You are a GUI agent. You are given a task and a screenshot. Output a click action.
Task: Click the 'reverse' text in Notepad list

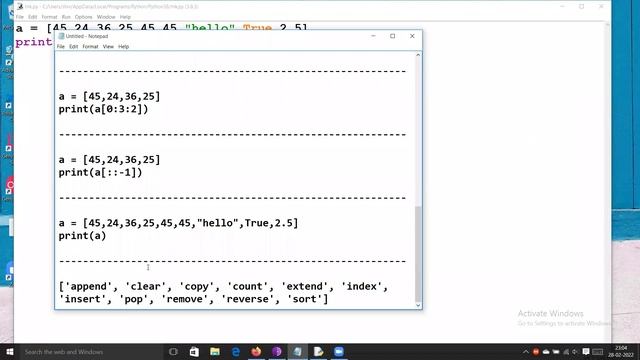tap(247, 299)
